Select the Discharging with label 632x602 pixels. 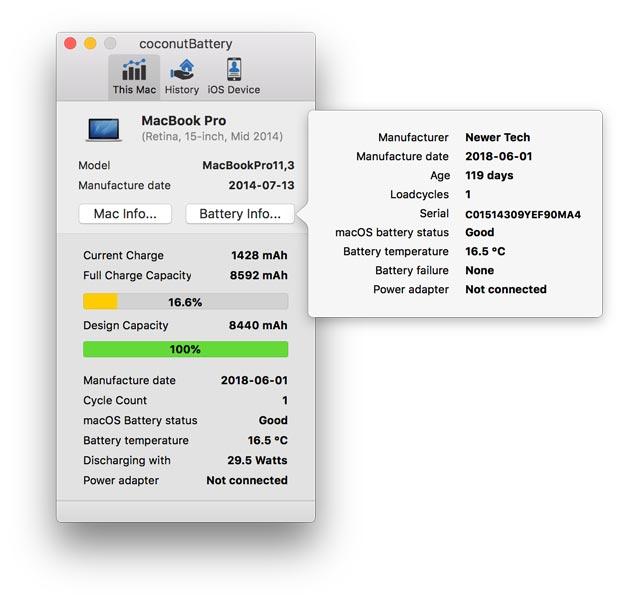[x=127, y=461]
